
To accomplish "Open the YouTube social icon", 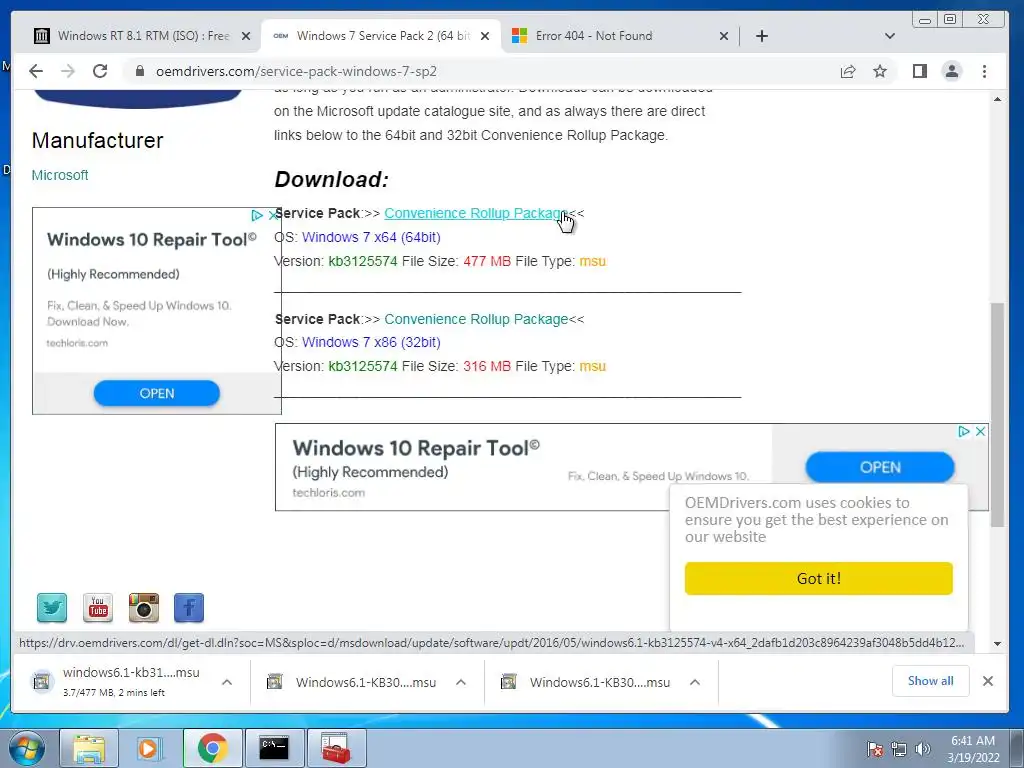I will [97, 607].
